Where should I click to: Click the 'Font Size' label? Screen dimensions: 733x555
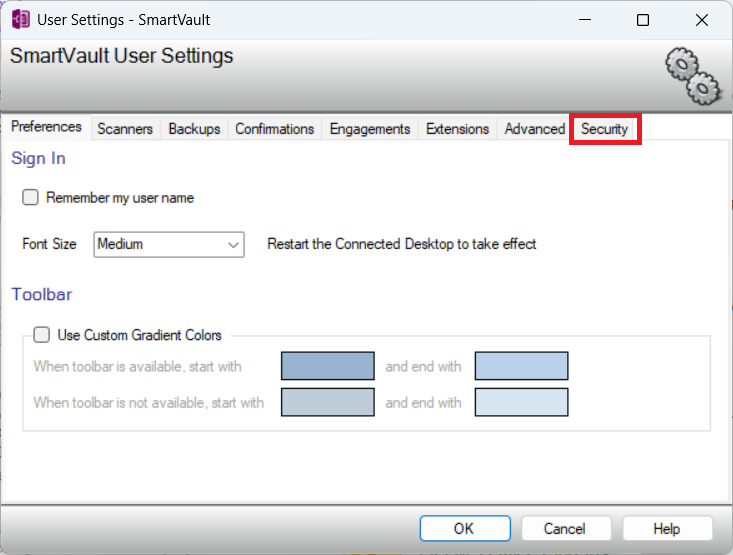click(49, 244)
